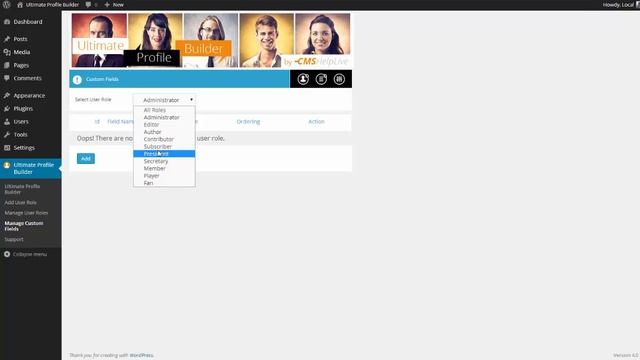Viewport: 640px width, 360px height.
Task: Go to Dashboard in sidebar
Action: (x=28, y=22)
